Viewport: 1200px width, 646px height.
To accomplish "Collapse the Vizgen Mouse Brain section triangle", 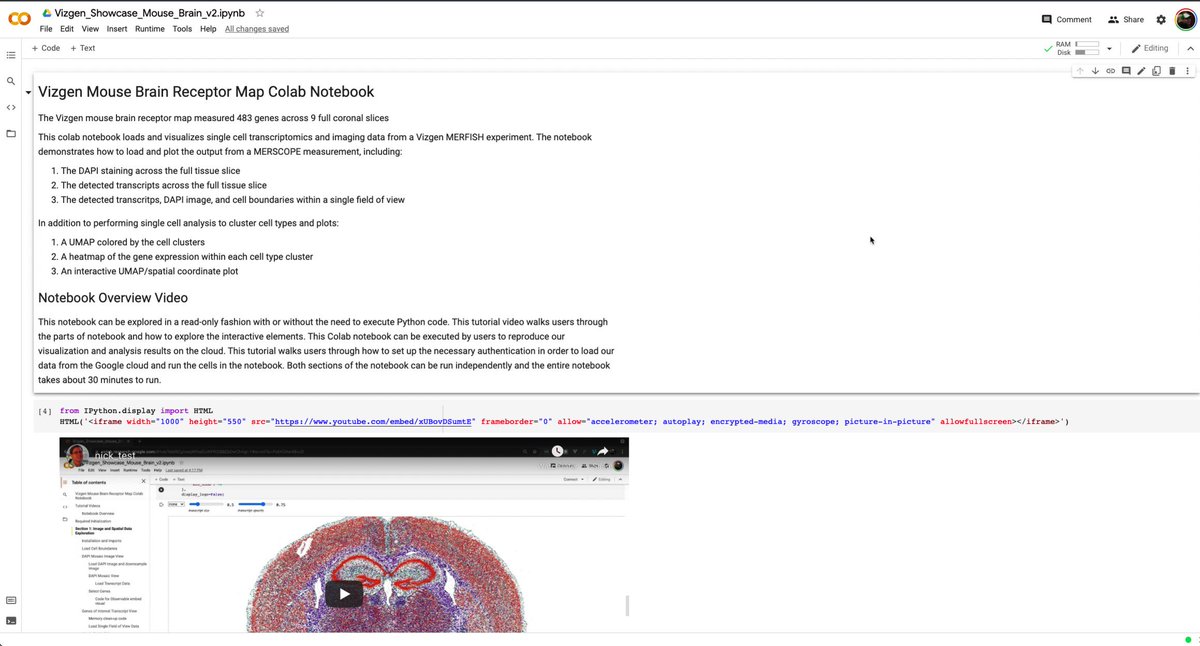I will click(x=28, y=93).
